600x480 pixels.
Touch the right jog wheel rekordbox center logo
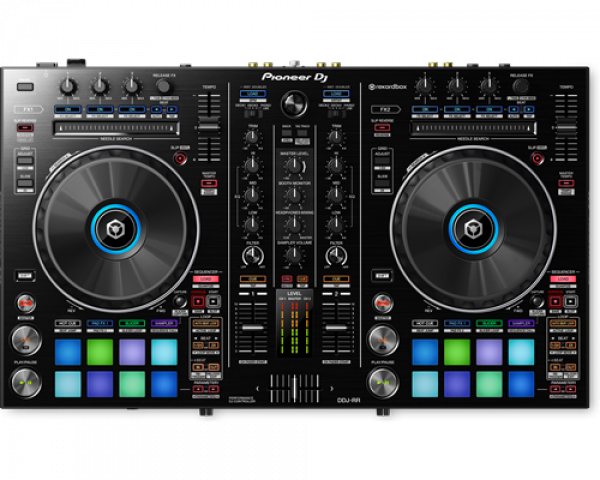click(x=473, y=229)
